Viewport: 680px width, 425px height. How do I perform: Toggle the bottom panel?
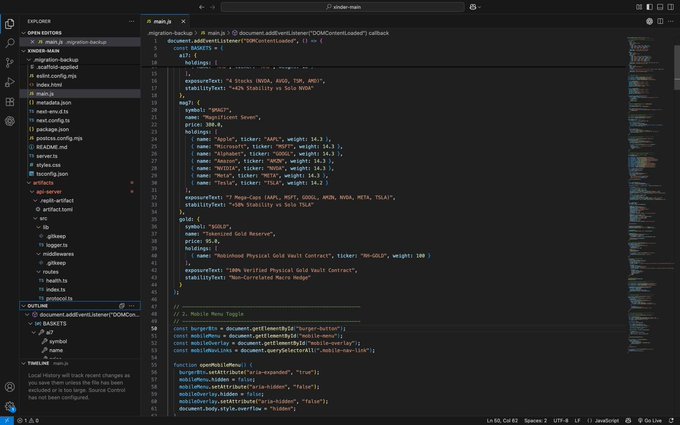[x=660, y=7]
